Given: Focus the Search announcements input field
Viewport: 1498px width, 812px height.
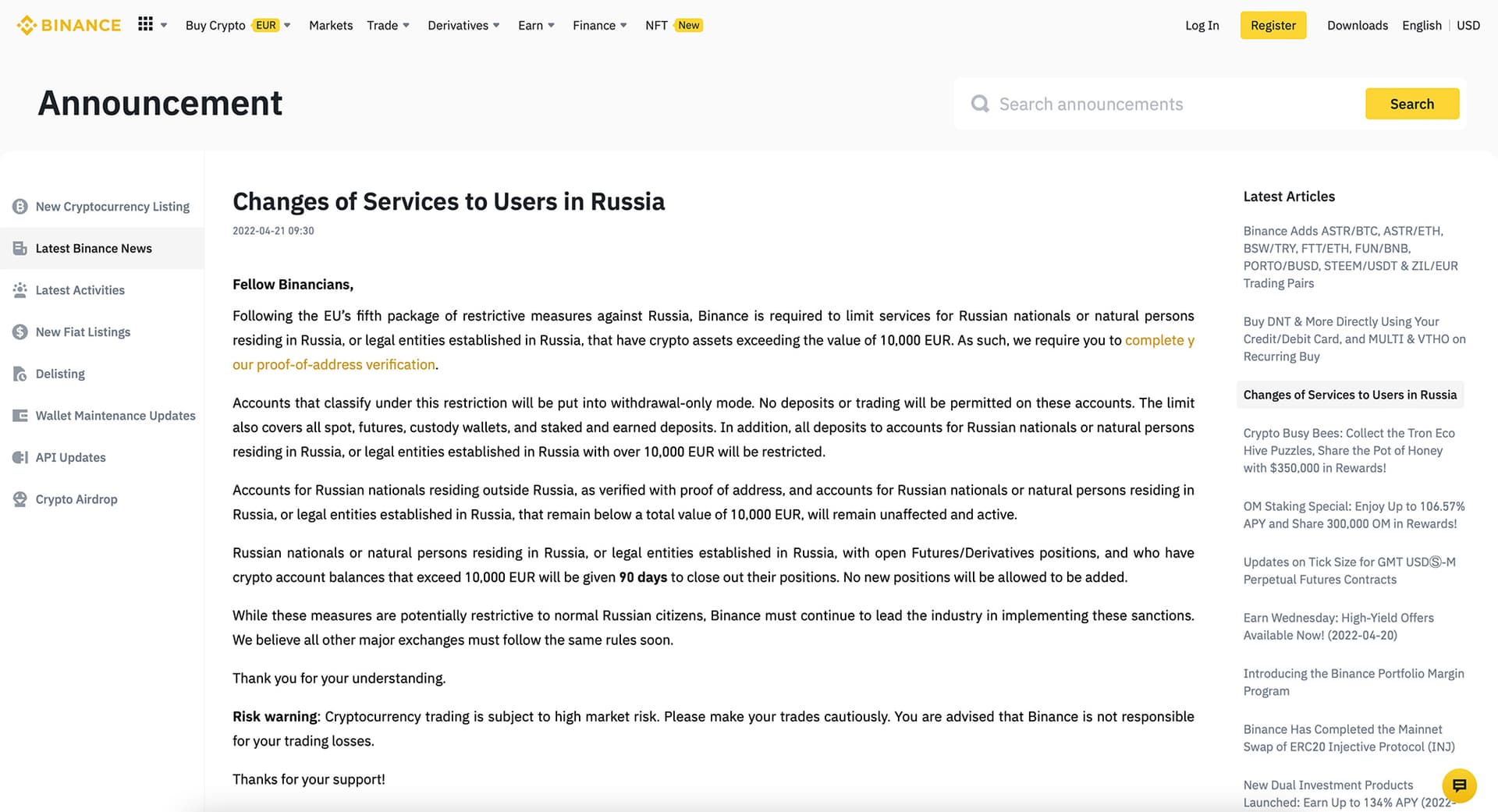Looking at the screenshot, I should pos(1170,105).
